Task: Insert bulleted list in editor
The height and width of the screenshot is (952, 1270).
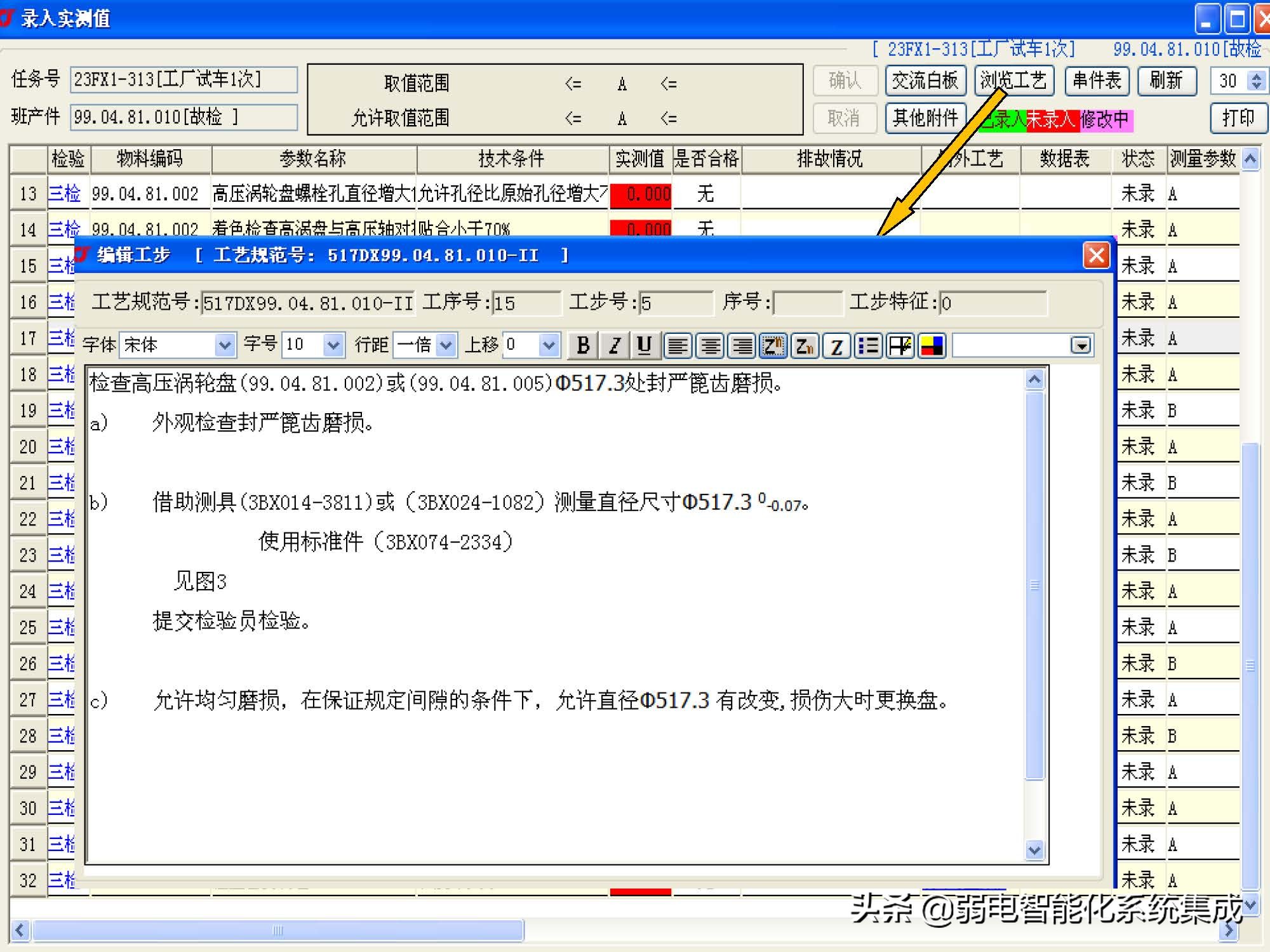Action: coord(869,346)
